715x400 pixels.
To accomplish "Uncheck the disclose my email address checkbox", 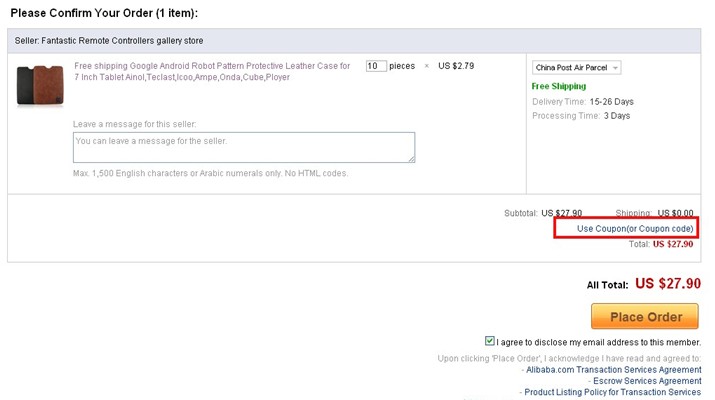I will tap(489, 341).
